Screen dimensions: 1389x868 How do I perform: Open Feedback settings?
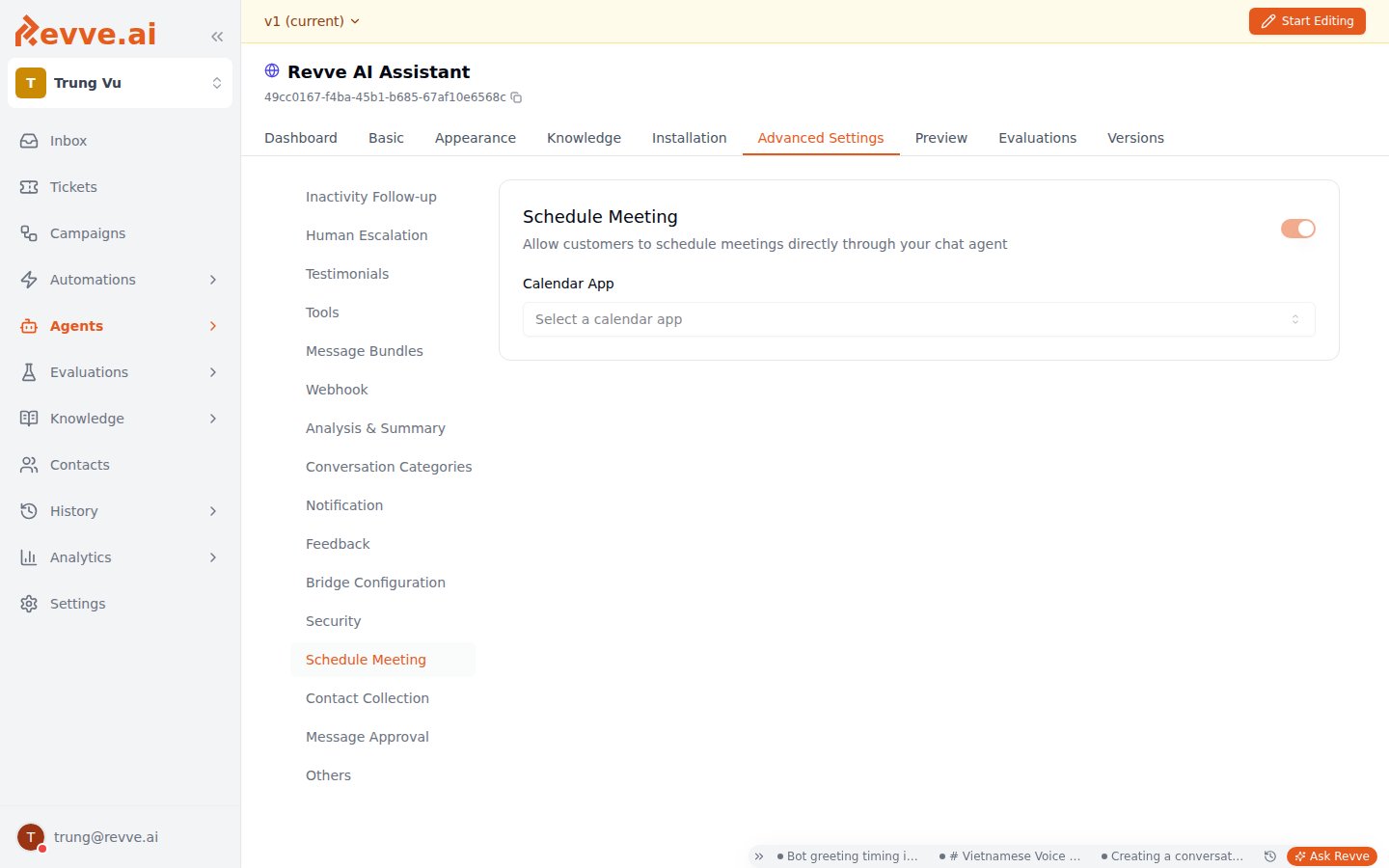[x=383, y=544]
